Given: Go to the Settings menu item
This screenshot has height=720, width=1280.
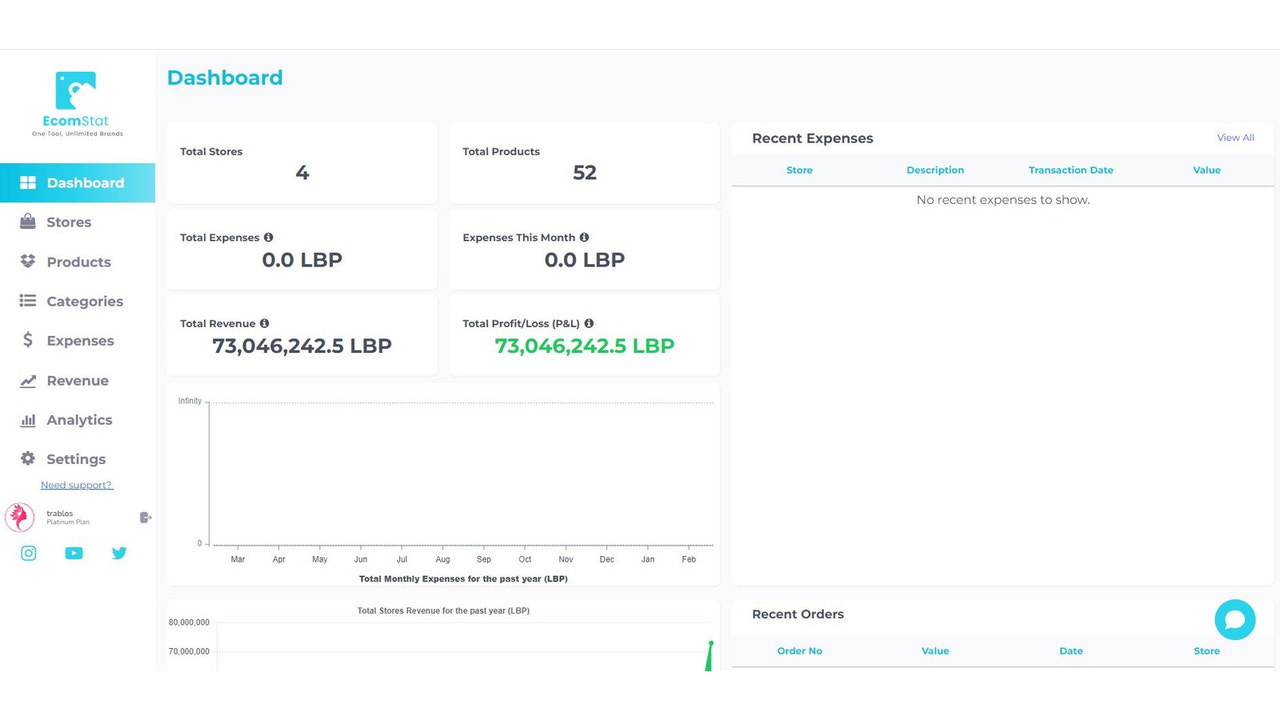Looking at the screenshot, I should (x=77, y=459).
